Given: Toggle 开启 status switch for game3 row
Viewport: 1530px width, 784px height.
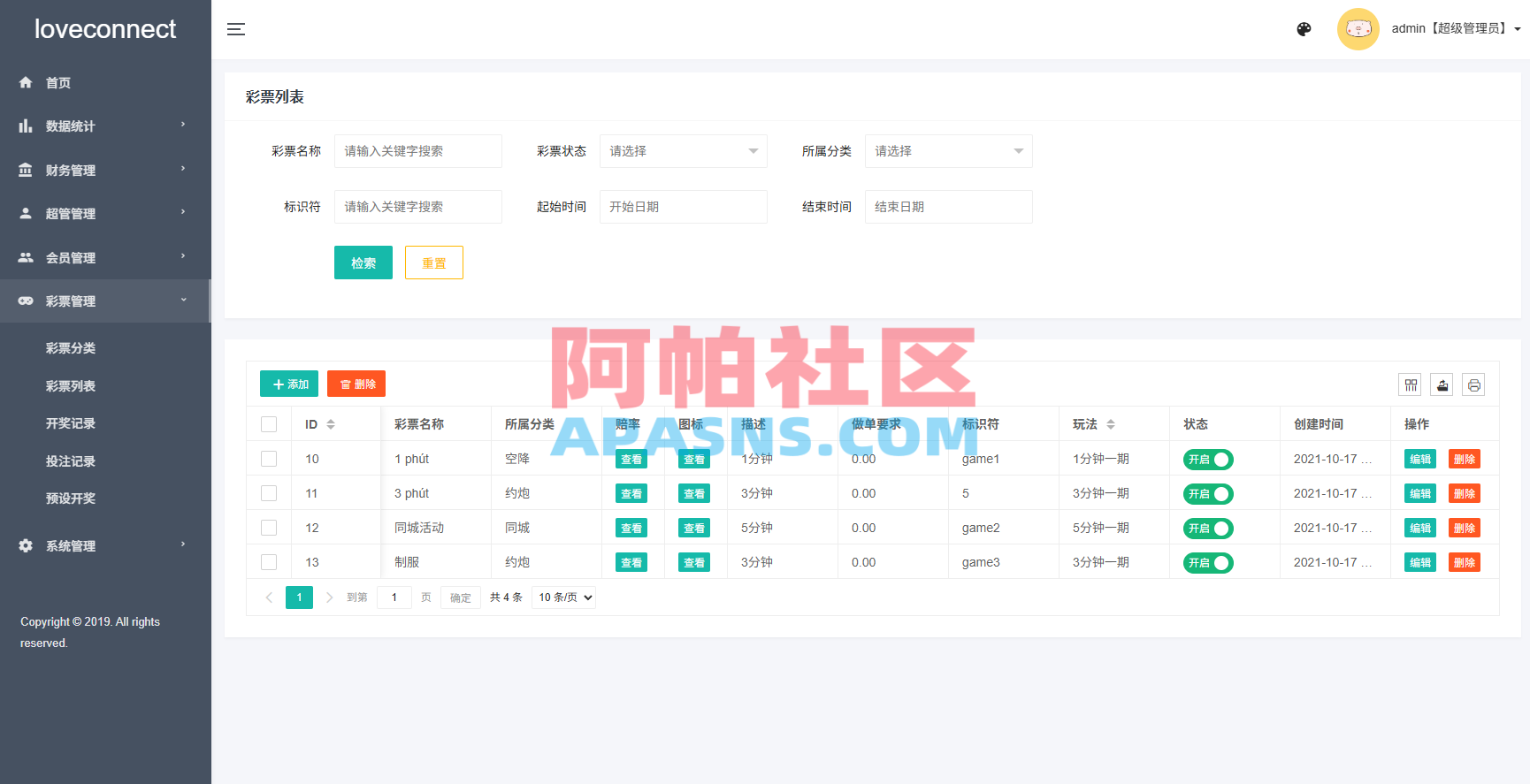Looking at the screenshot, I should pyautogui.click(x=1208, y=563).
